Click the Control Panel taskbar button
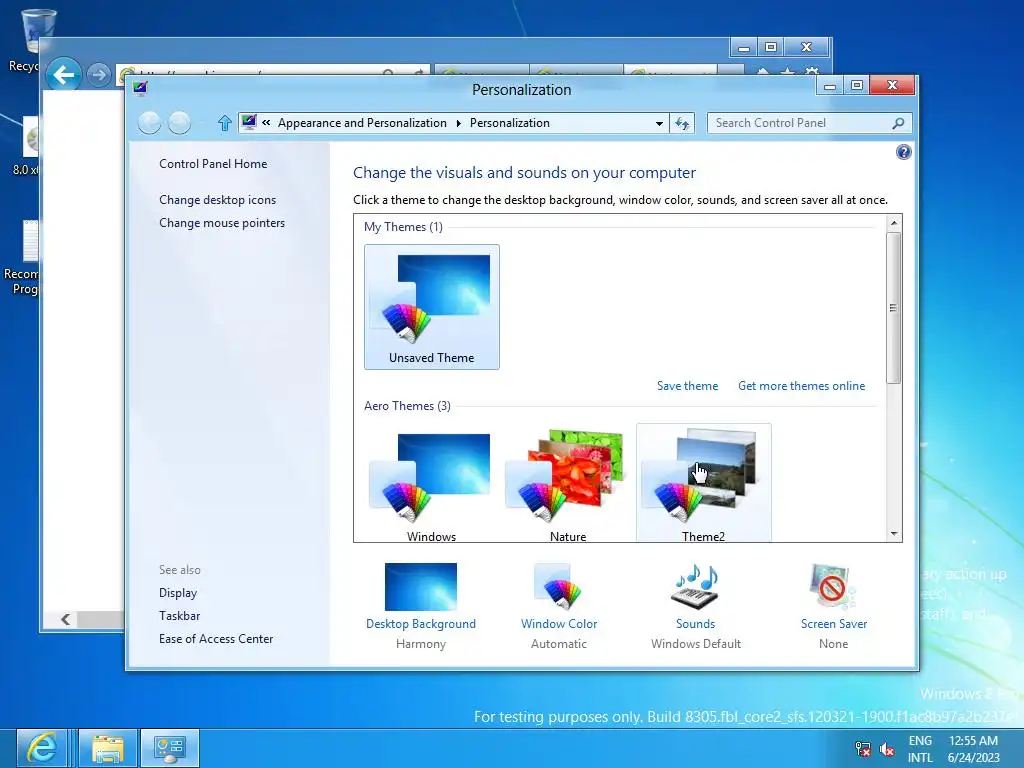 [x=170, y=748]
